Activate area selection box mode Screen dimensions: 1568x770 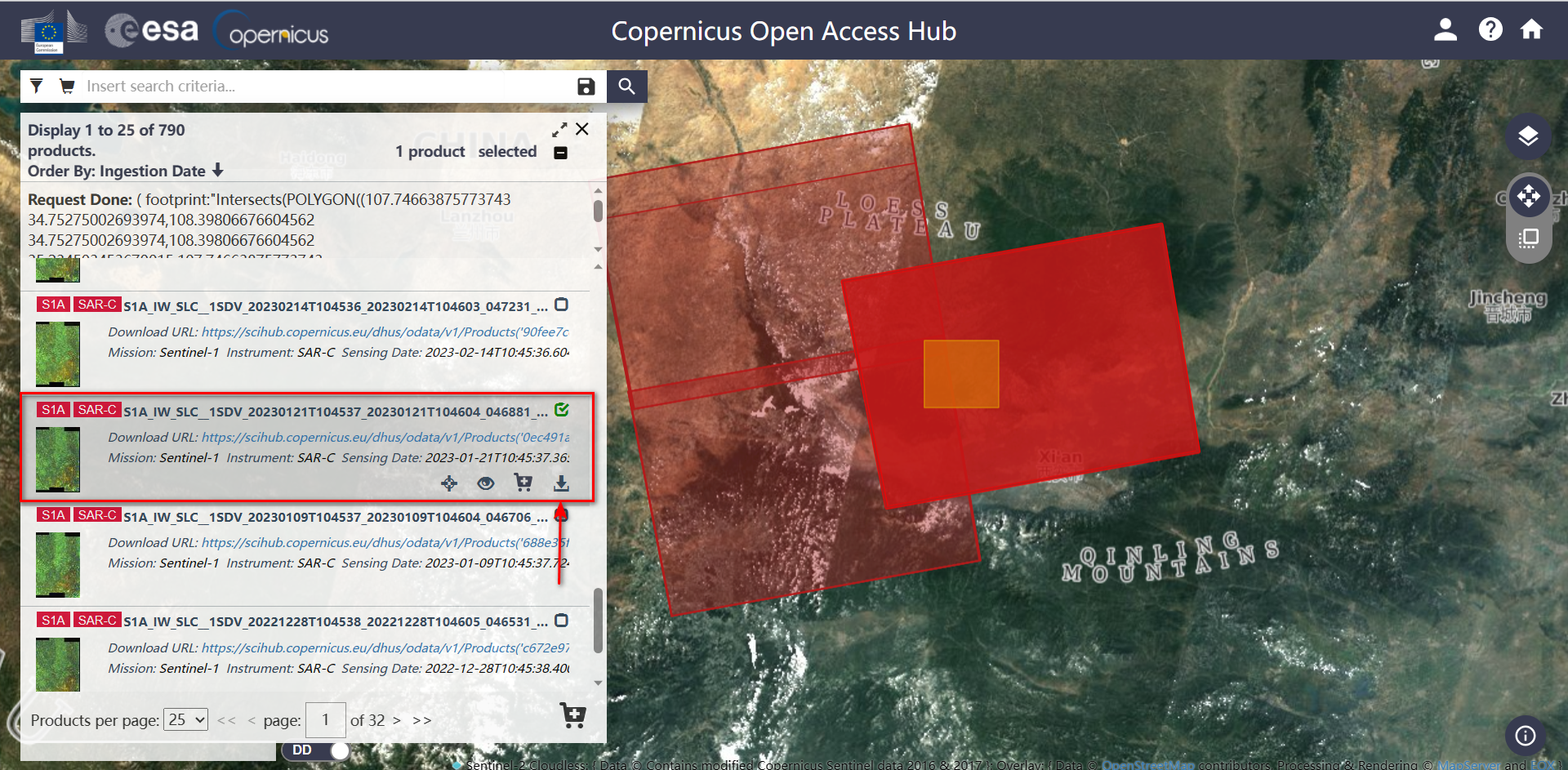pos(1528,238)
